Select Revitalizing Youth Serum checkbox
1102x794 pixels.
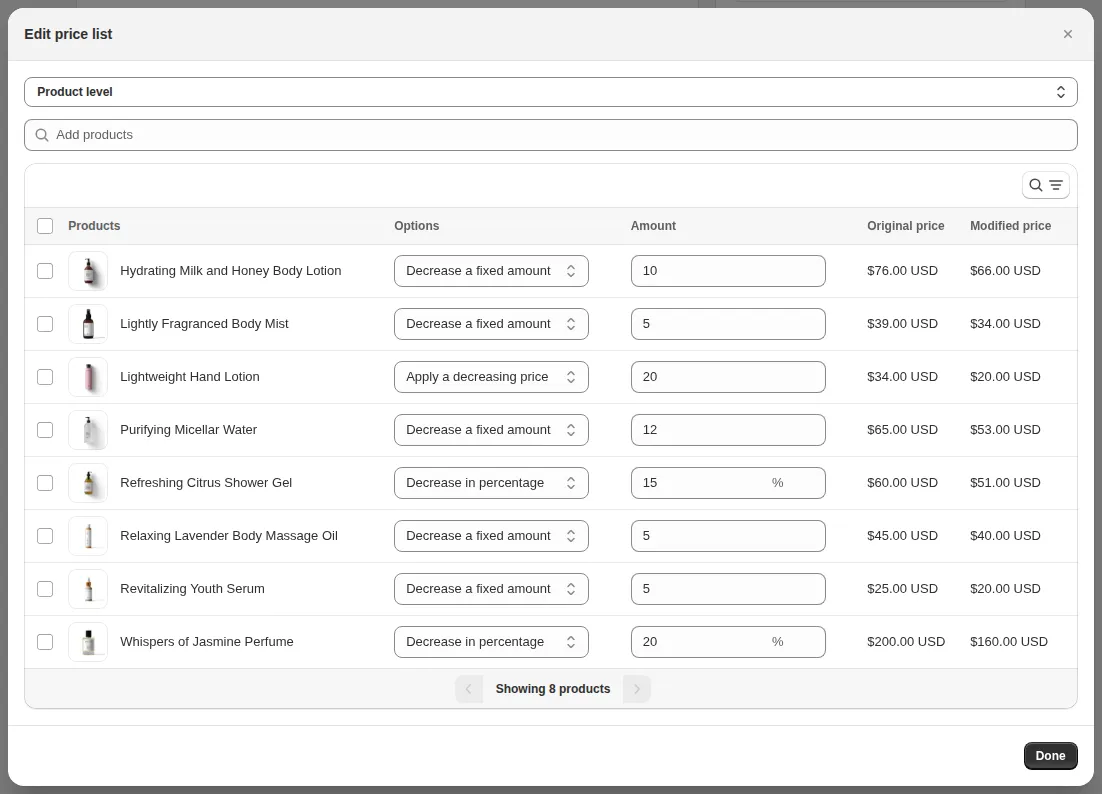(x=45, y=589)
